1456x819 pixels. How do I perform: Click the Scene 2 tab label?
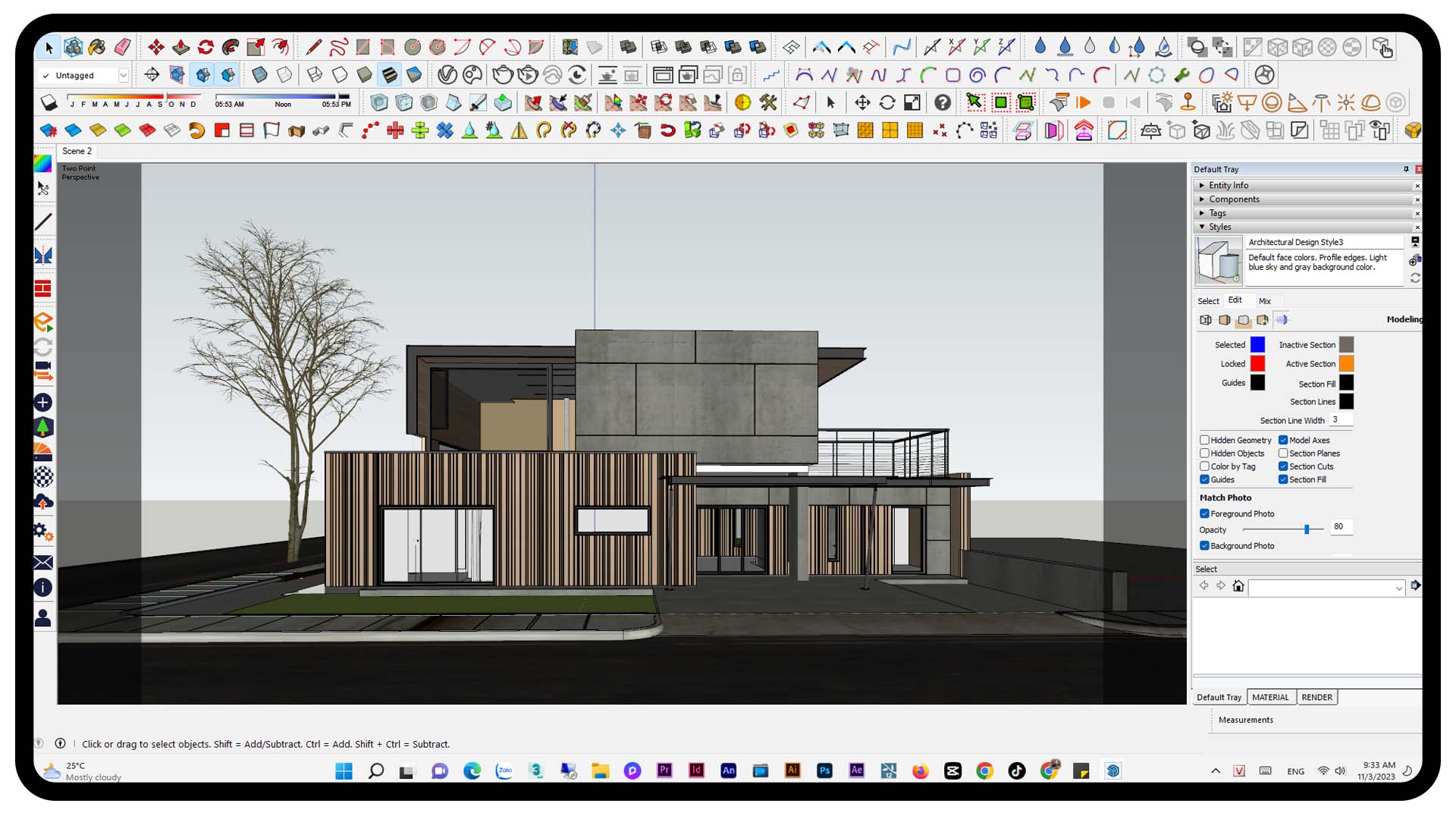click(77, 151)
